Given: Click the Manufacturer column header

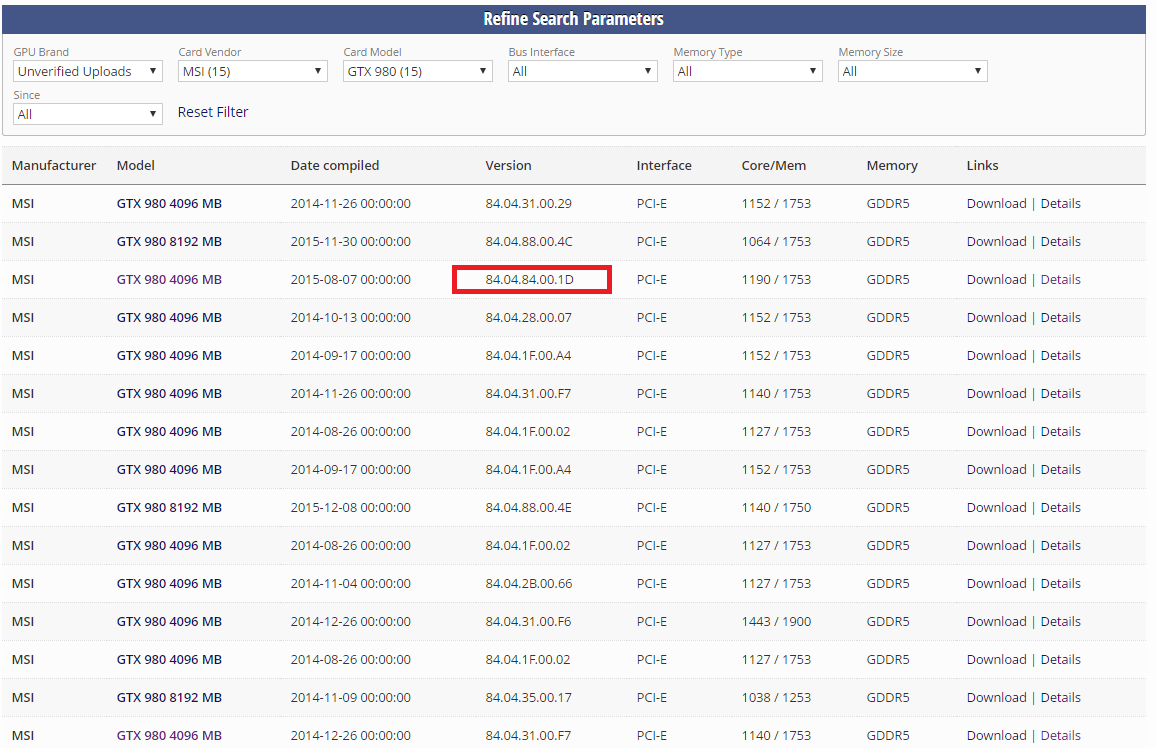Looking at the screenshot, I should (54, 165).
